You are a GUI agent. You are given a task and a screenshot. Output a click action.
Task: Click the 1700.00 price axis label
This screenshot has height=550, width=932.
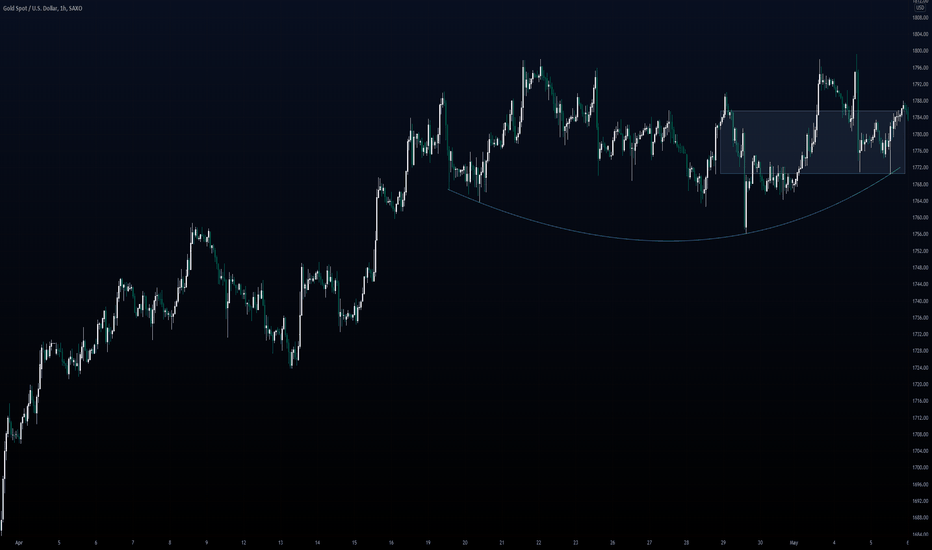[920, 467]
